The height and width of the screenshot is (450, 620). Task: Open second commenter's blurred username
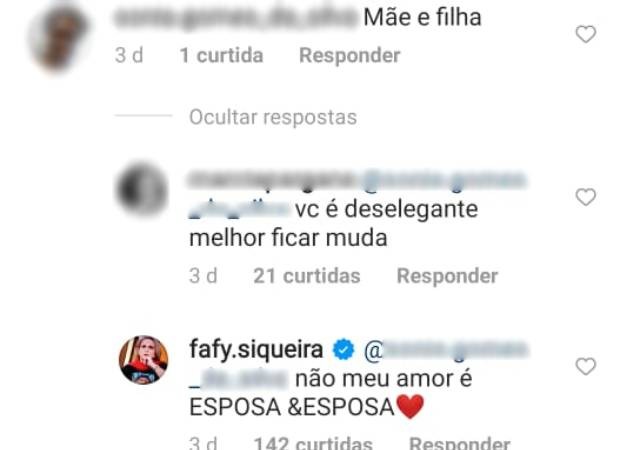point(272,180)
